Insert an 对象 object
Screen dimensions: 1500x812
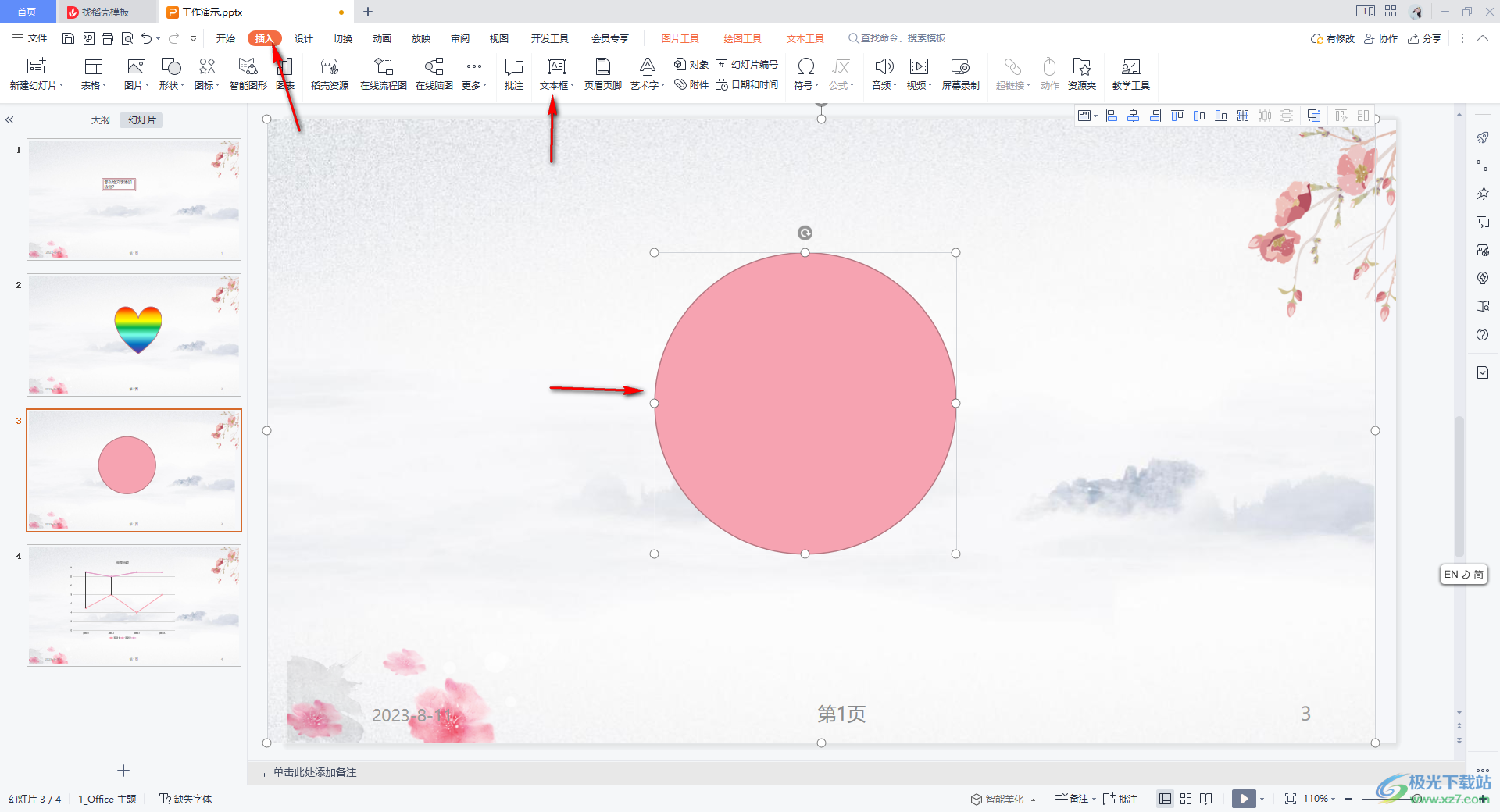(x=691, y=64)
